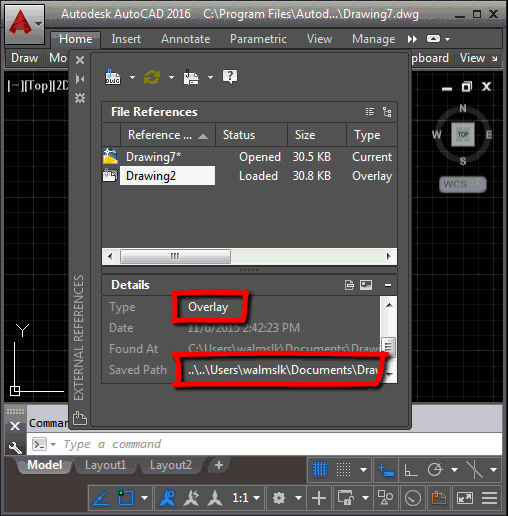508x516 pixels.
Task: Open the palette properties icon
Action: tap(80, 98)
